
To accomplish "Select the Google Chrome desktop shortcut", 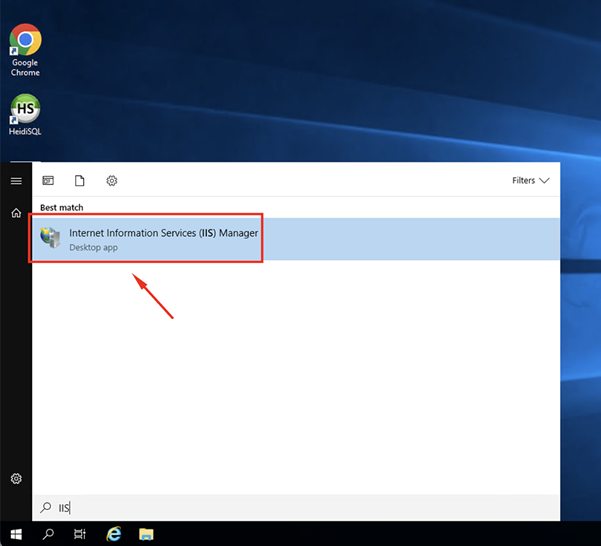I will 25,50.
